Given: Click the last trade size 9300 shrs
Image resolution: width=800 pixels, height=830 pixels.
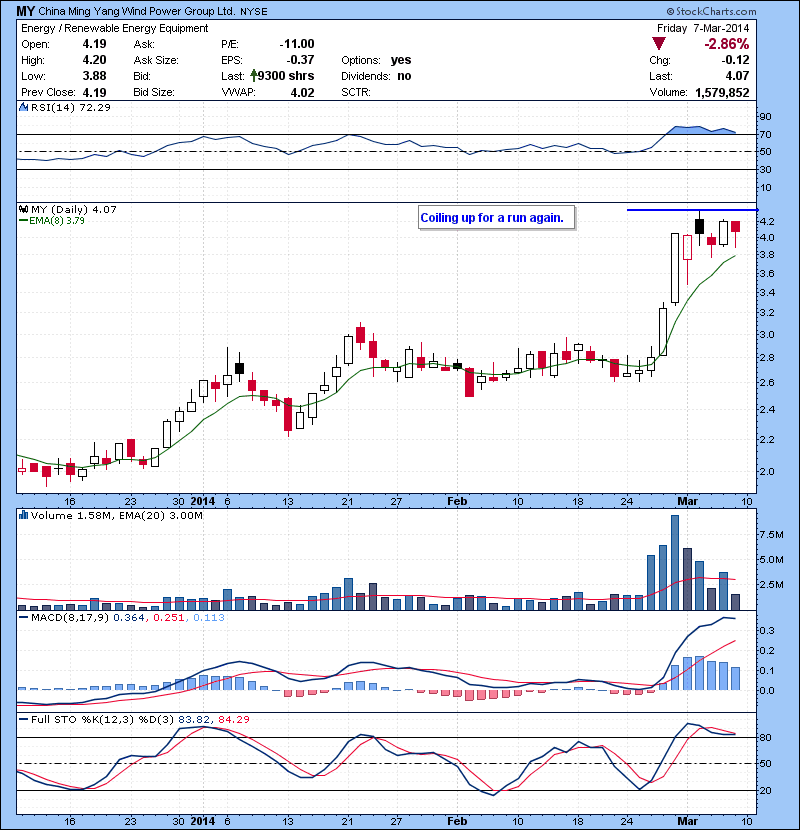Looking at the screenshot, I should (x=286, y=76).
